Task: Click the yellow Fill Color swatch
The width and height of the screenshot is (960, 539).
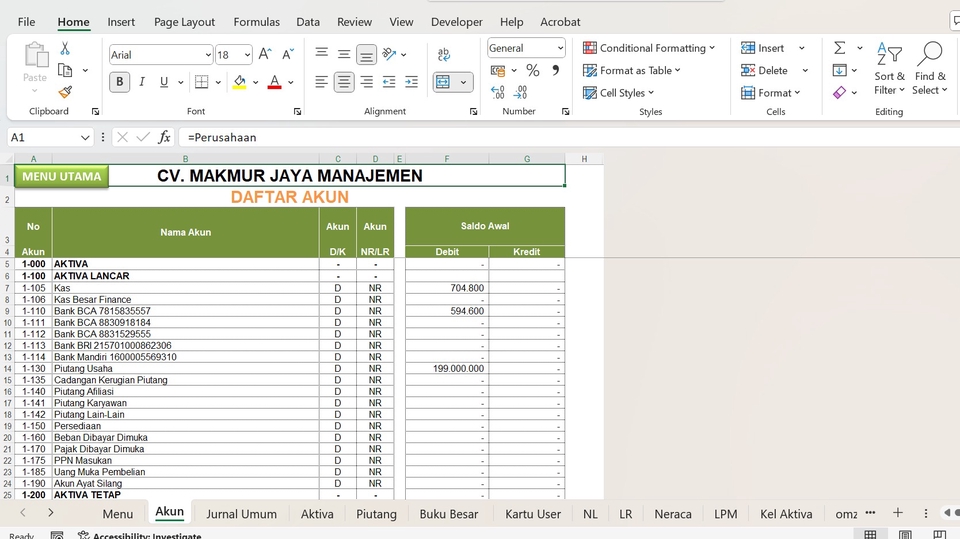Action: pyautogui.click(x=239, y=82)
